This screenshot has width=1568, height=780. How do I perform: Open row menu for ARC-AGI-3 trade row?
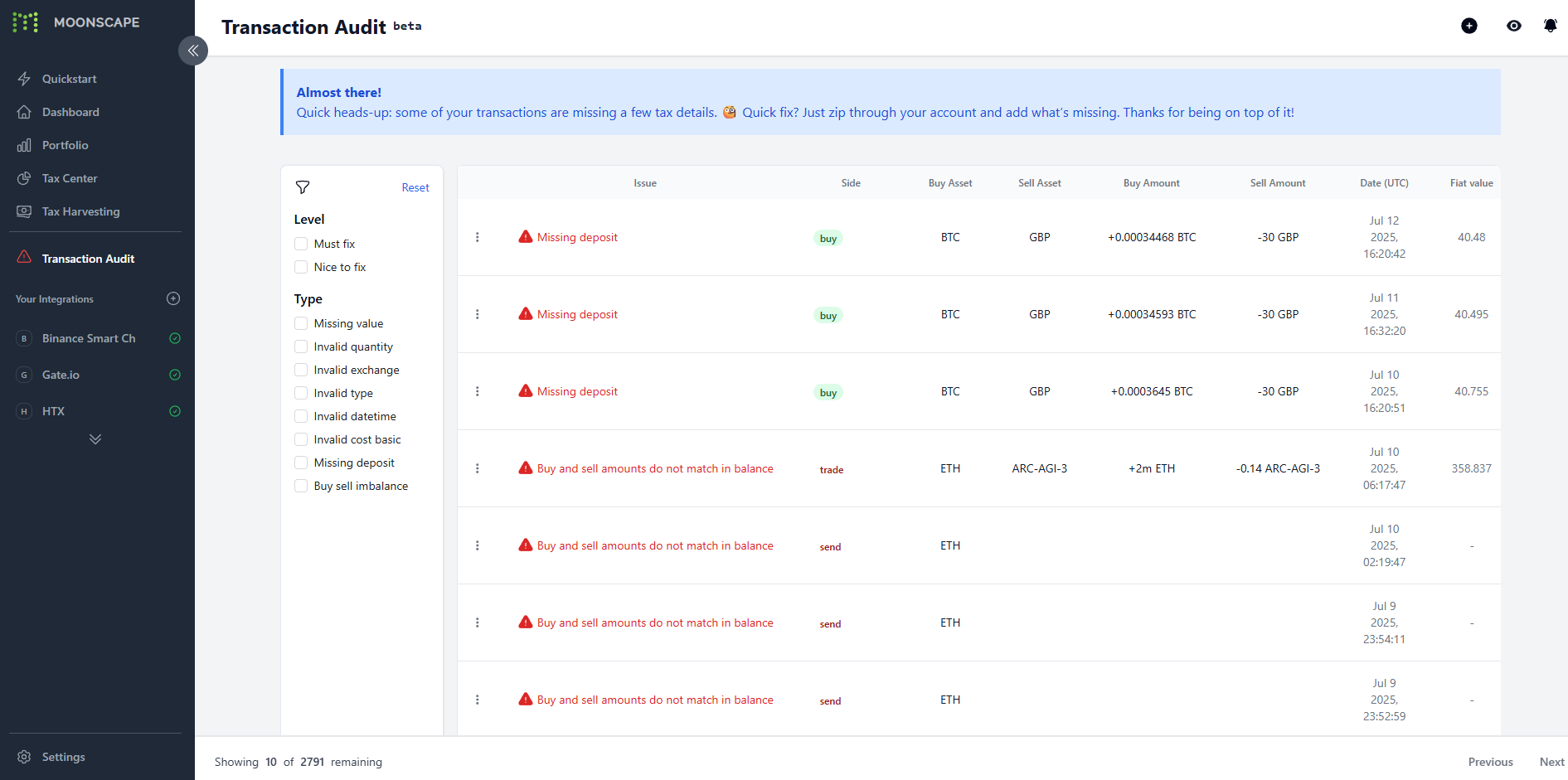pos(478,468)
